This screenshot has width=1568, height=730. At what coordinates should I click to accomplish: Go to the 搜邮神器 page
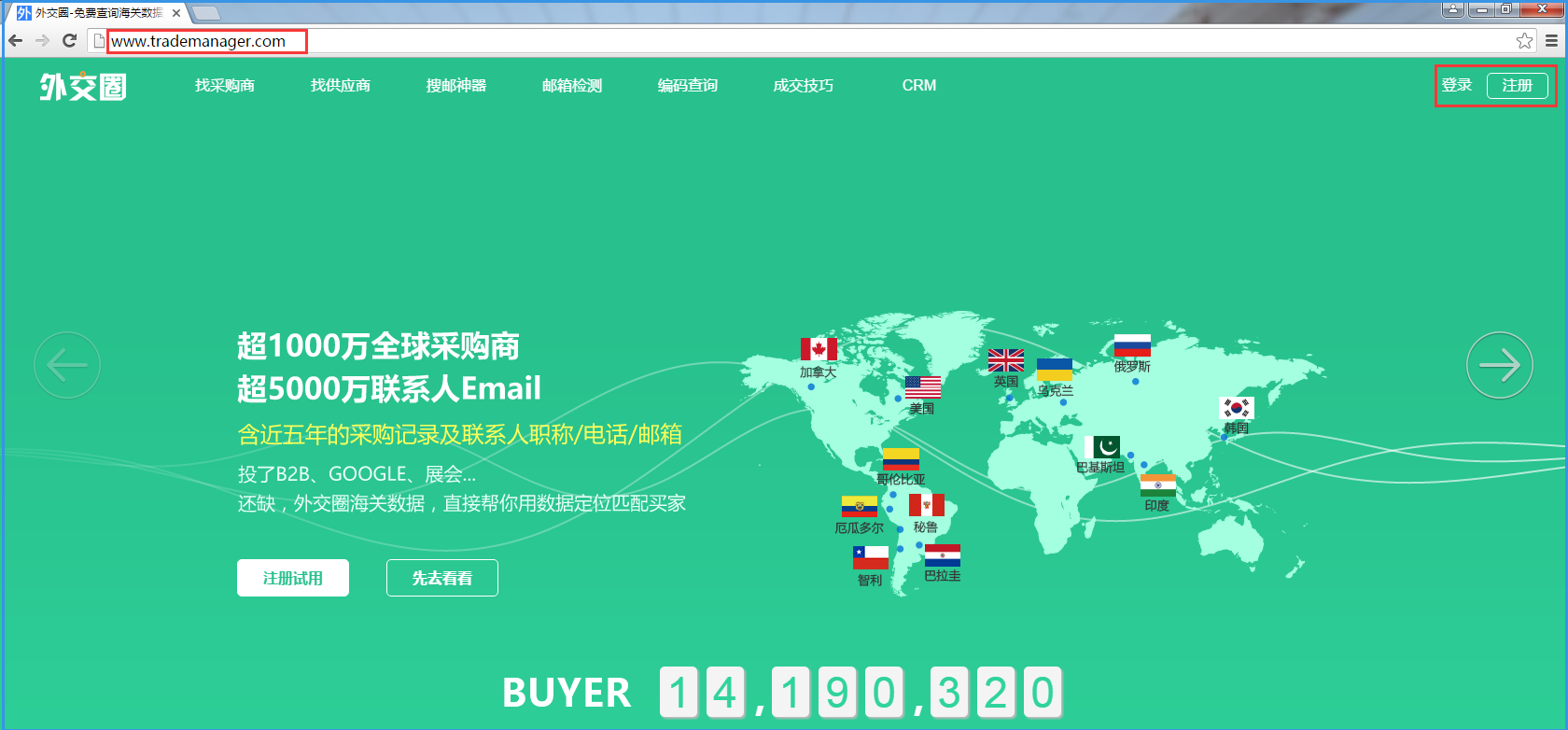[456, 86]
